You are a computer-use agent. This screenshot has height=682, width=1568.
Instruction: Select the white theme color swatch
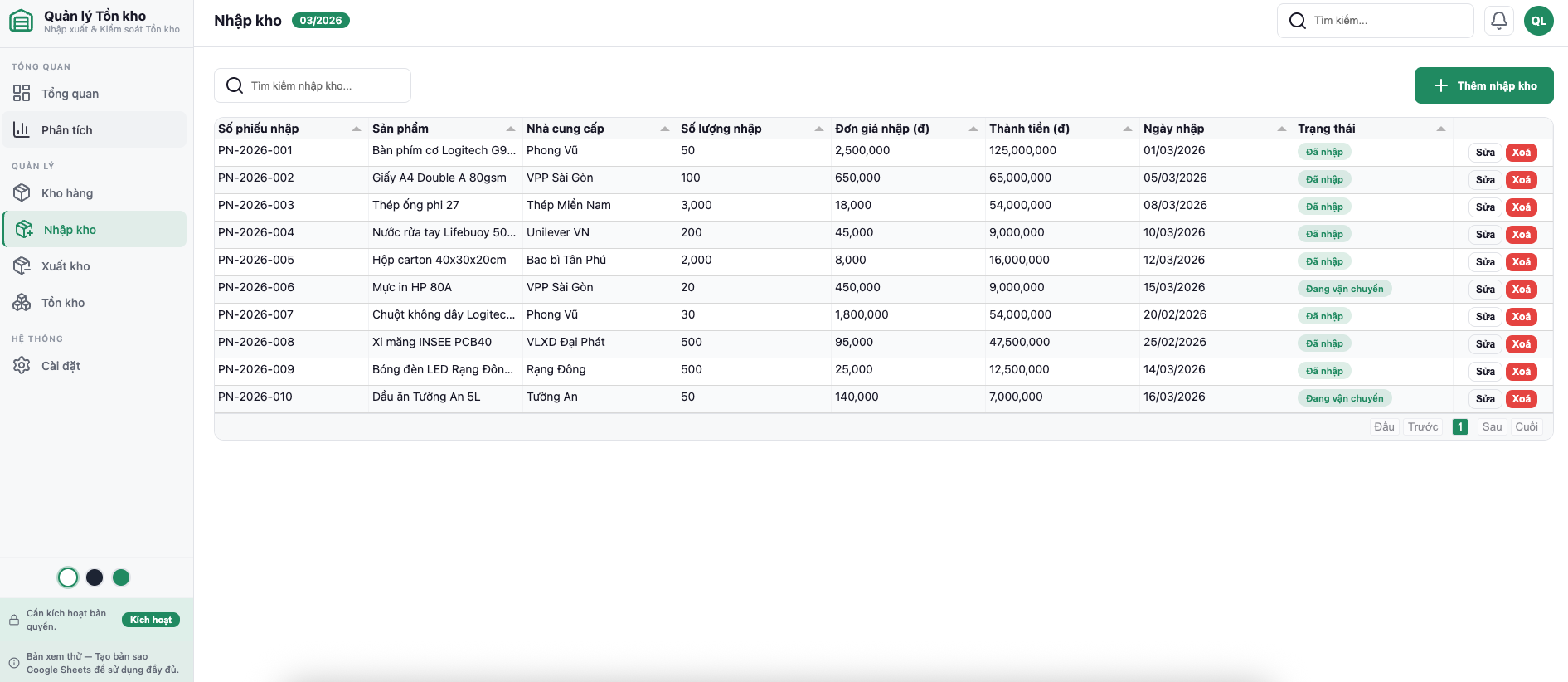(x=68, y=577)
